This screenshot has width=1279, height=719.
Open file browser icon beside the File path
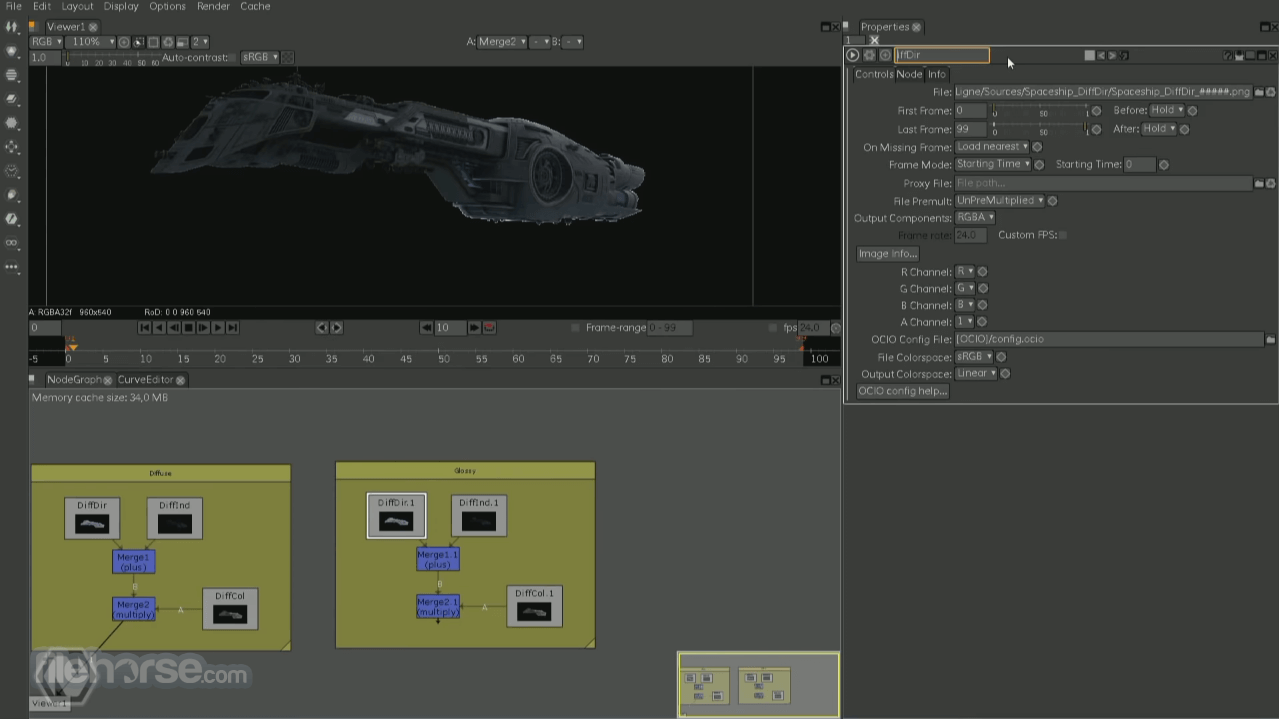(1259, 92)
